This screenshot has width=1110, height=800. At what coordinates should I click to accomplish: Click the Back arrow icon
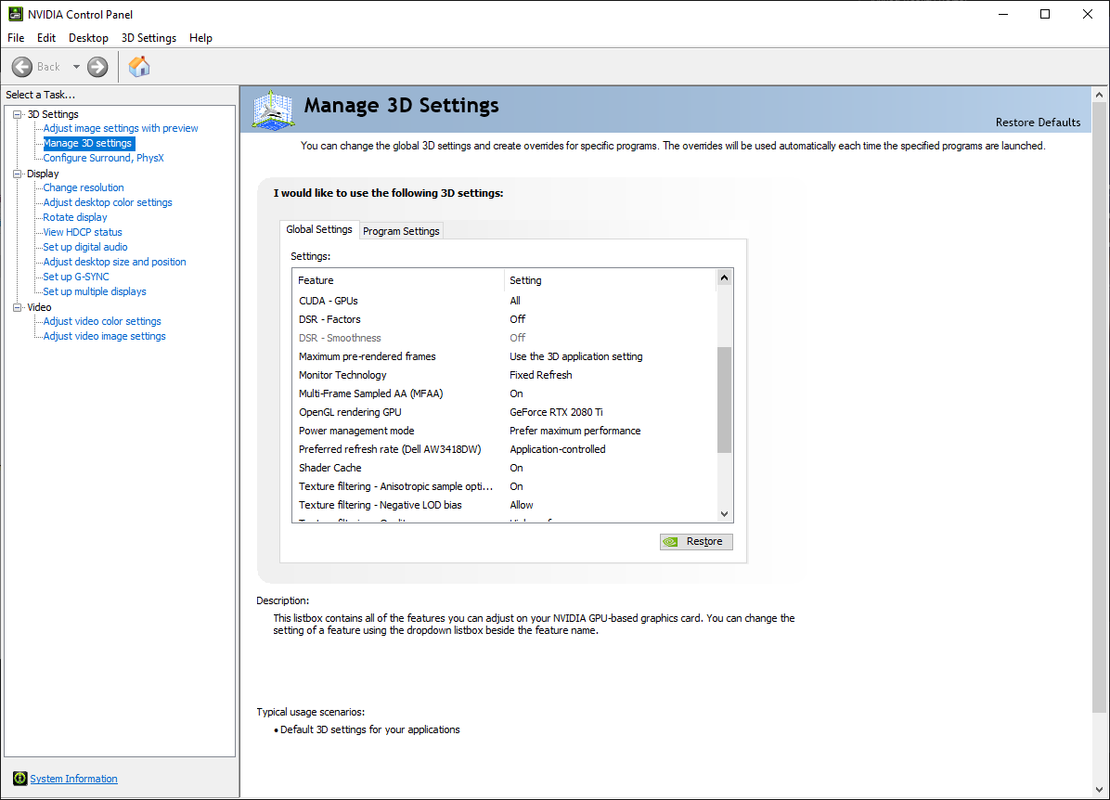(x=22, y=67)
